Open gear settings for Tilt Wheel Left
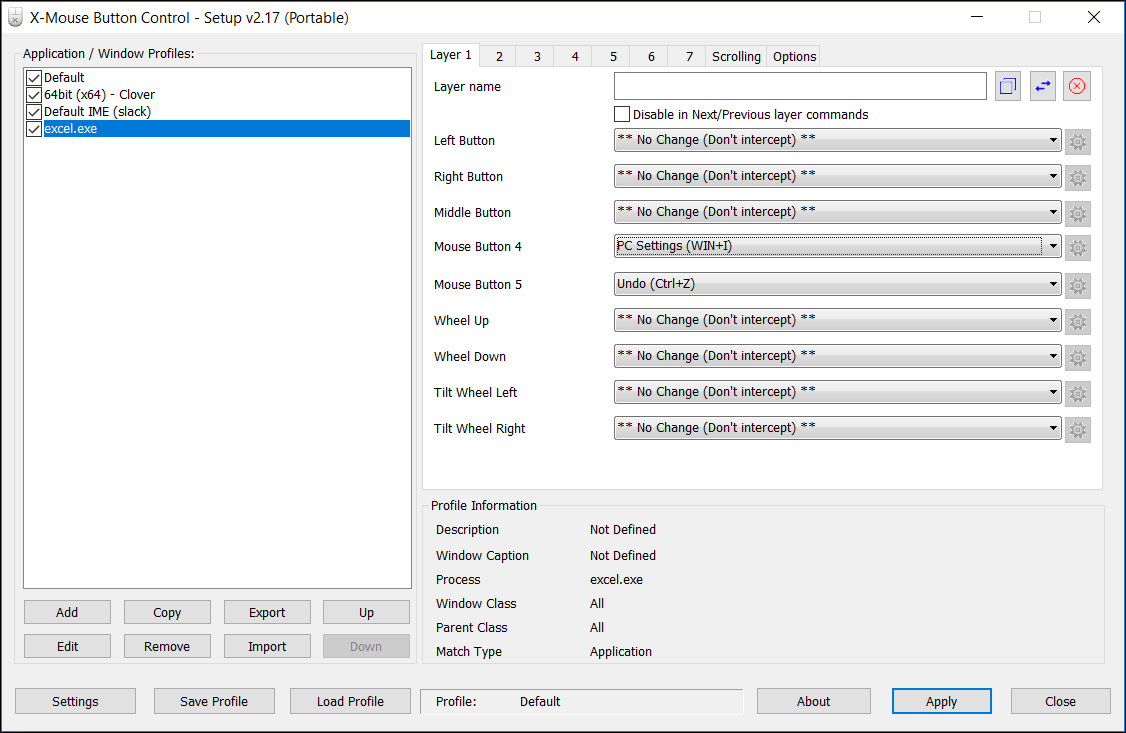Viewport: 1126px width, 733px height. (1077, 393)
